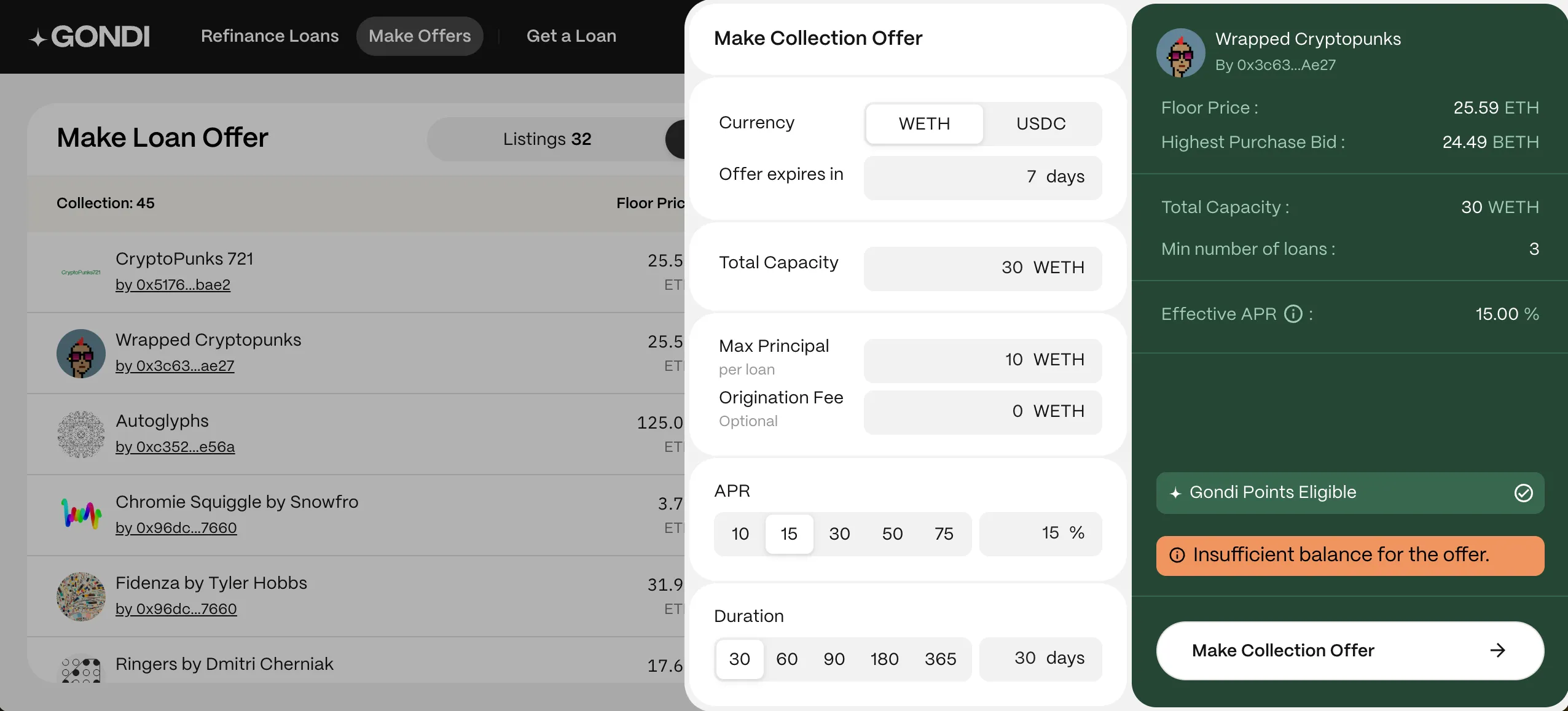Screen dimensions: 1568x711
Task: Choose 90 days duration preset
Action: [834, 659]
